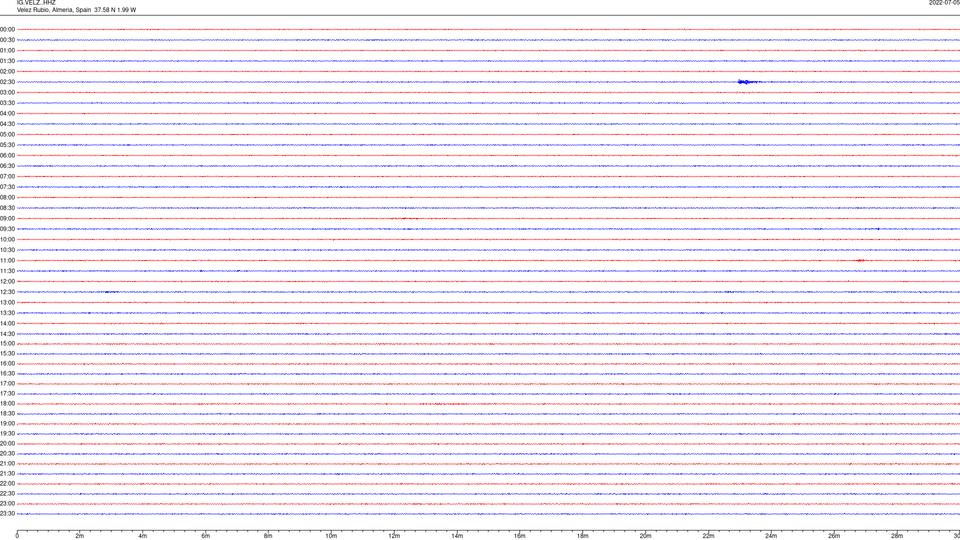Click the 18:00 time label
Viewport: 960px width, 540px height.
(7, 404)
